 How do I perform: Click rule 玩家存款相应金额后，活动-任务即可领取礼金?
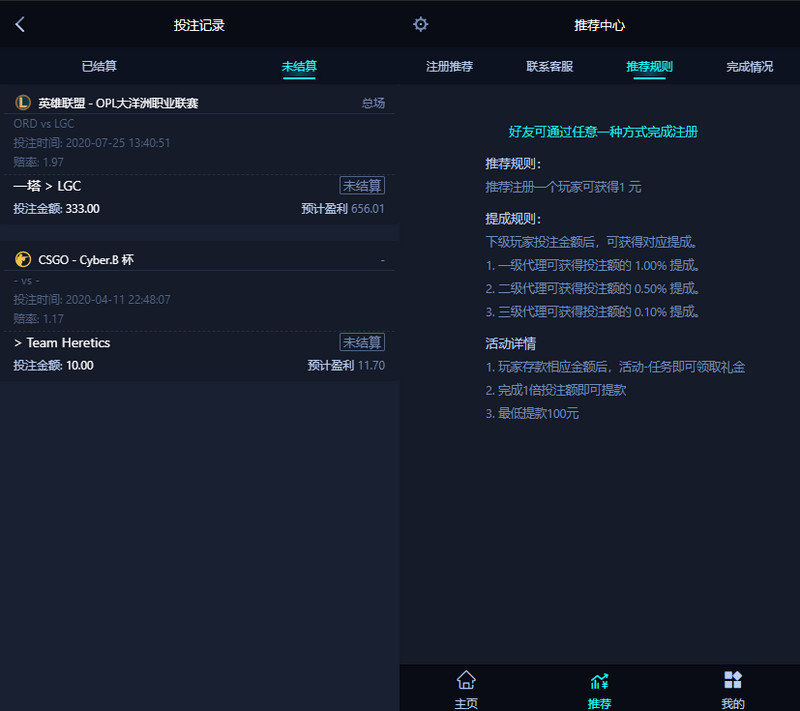(x=615, y=367)
